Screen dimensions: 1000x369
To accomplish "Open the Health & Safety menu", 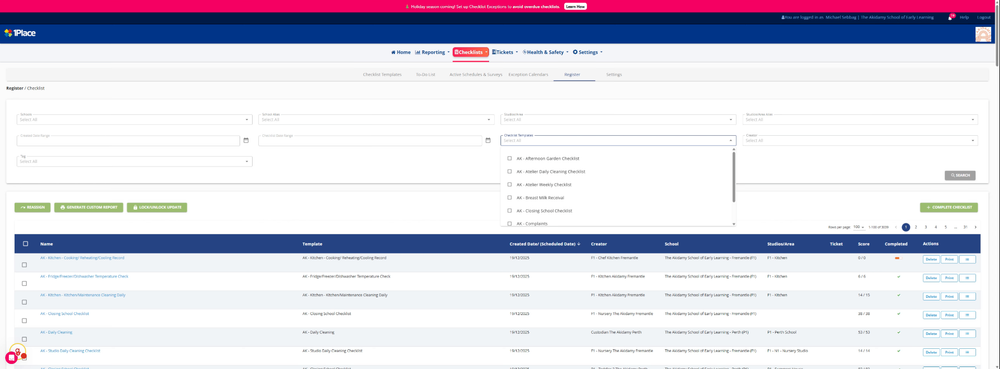I will pos(545,52).
